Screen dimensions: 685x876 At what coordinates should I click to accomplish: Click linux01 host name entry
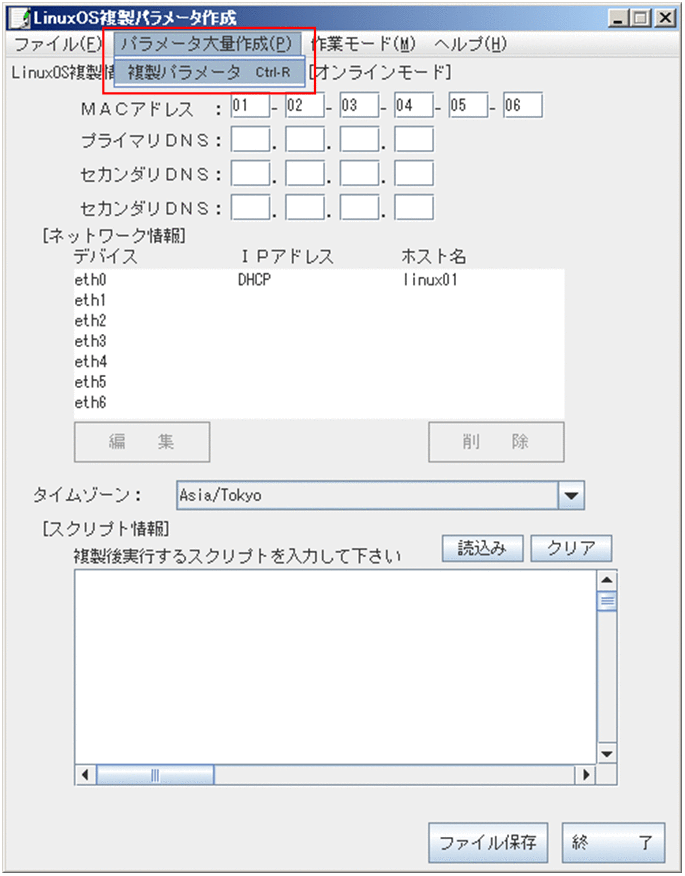(430, 279)
